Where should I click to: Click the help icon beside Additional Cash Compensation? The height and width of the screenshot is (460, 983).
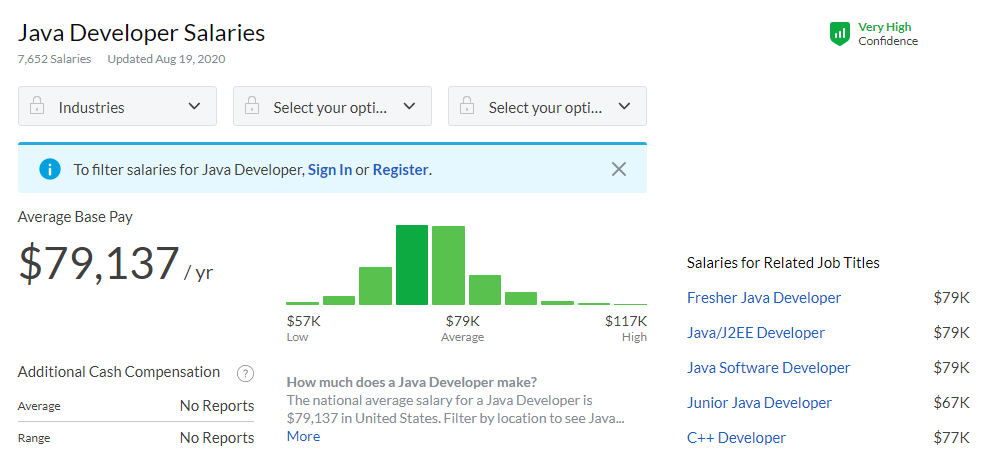245,373
